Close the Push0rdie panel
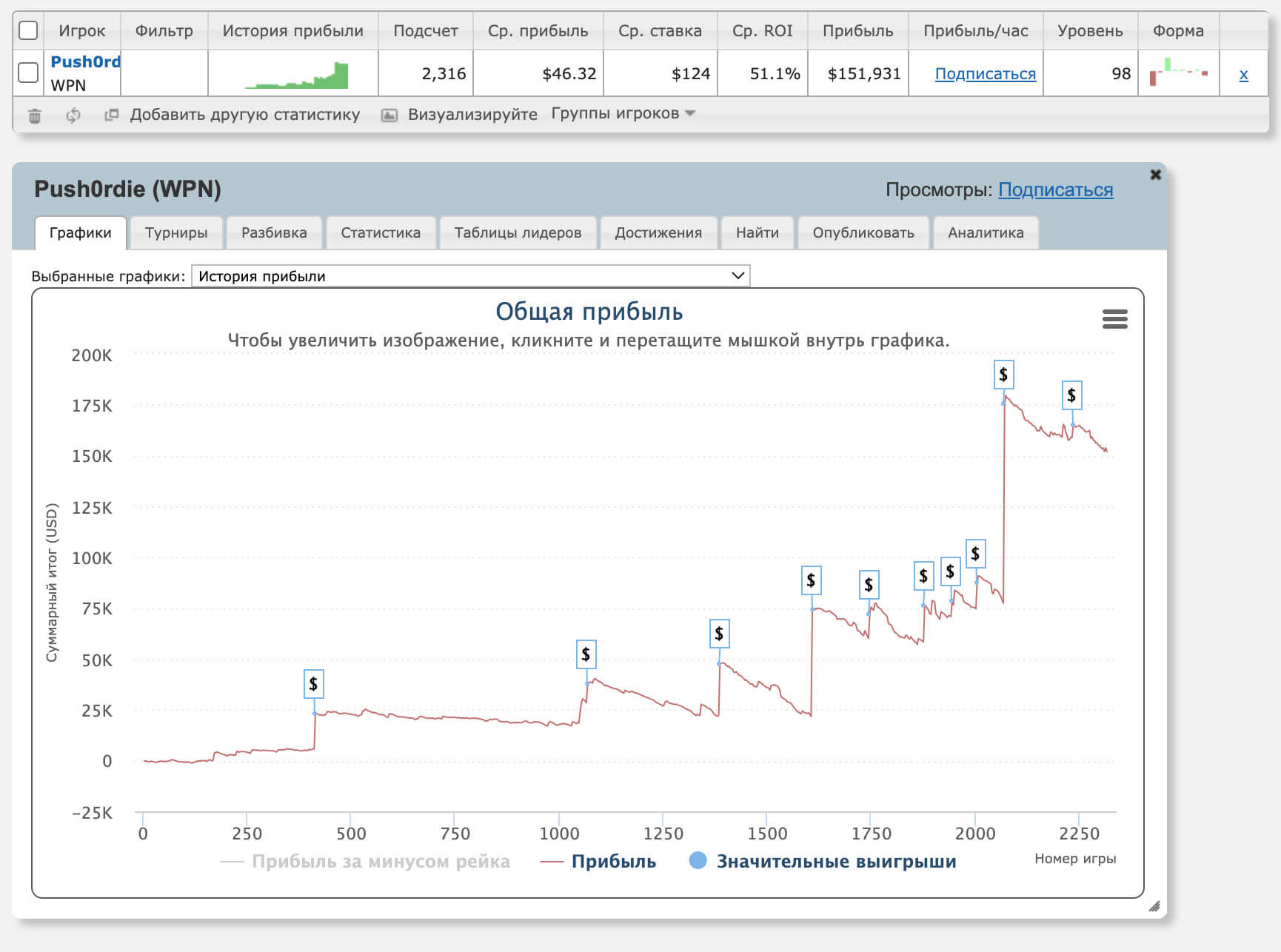This screenshot has height=952, width=1281. [1155, 175]
